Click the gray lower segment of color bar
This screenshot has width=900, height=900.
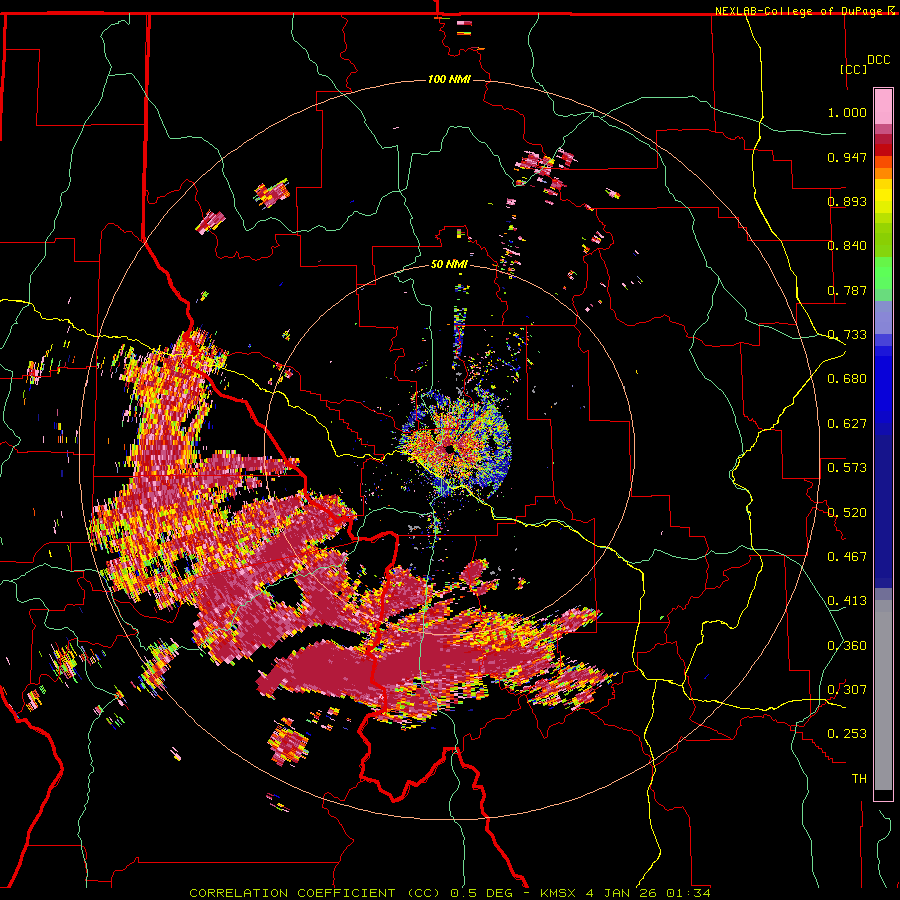point(883,695)
